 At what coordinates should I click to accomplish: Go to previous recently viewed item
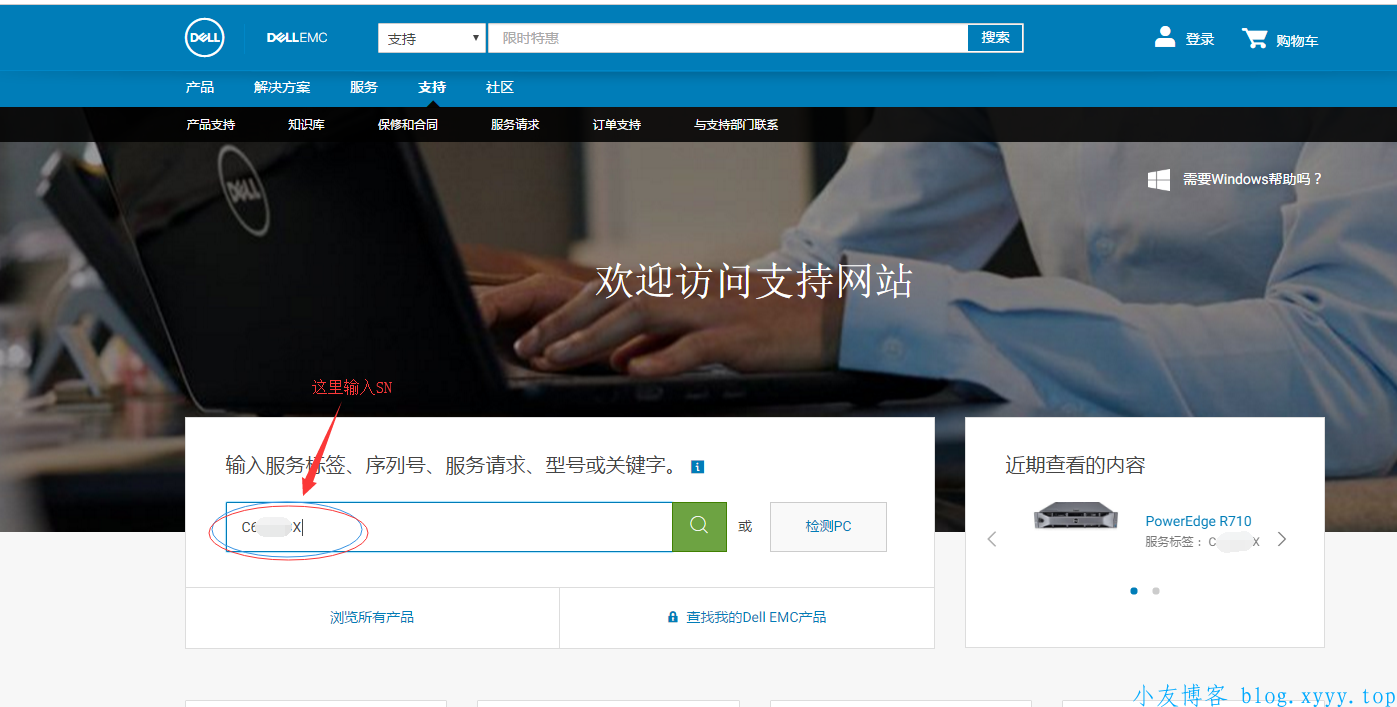[992, 540]
